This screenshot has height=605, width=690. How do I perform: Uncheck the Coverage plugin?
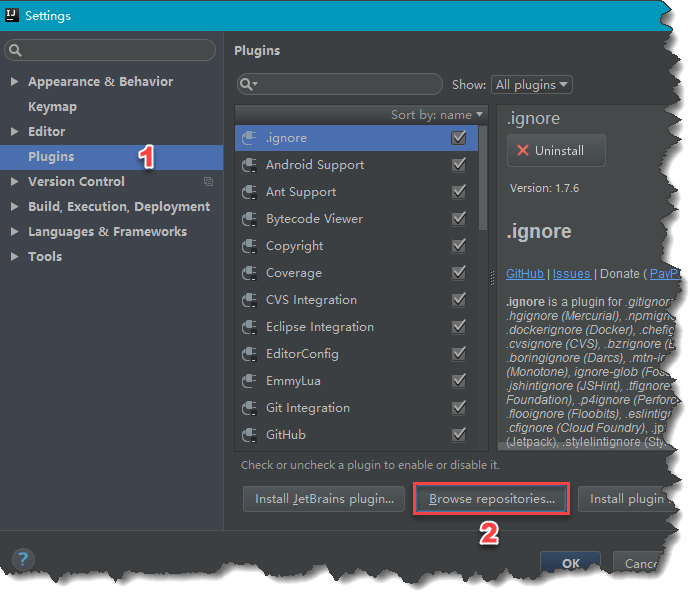pos(459,273)
